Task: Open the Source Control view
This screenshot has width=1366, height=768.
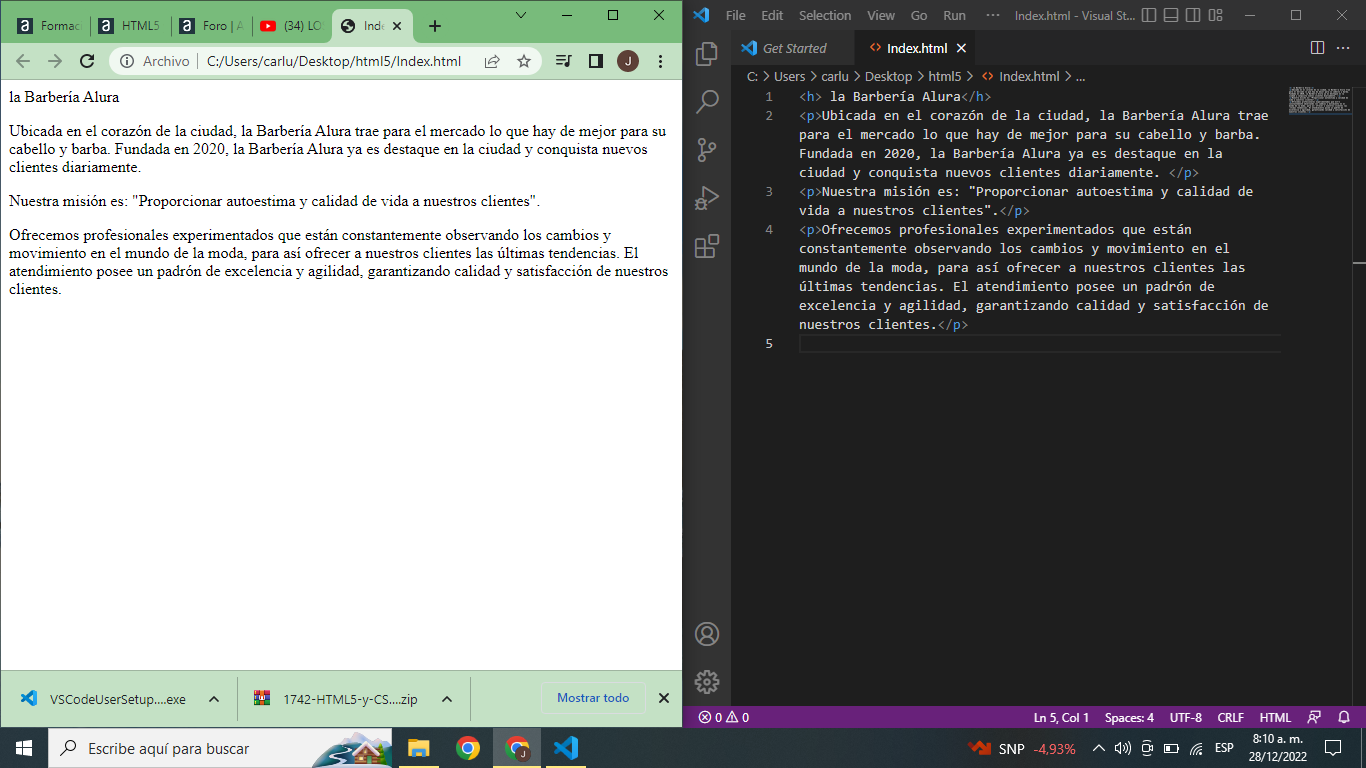Action: click(x=707, y=149)
